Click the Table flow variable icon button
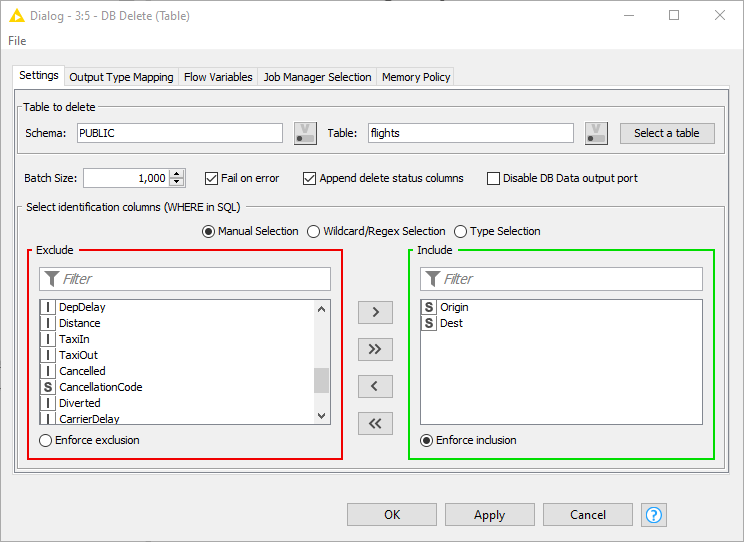744x542 pixels. click(596, 133)
